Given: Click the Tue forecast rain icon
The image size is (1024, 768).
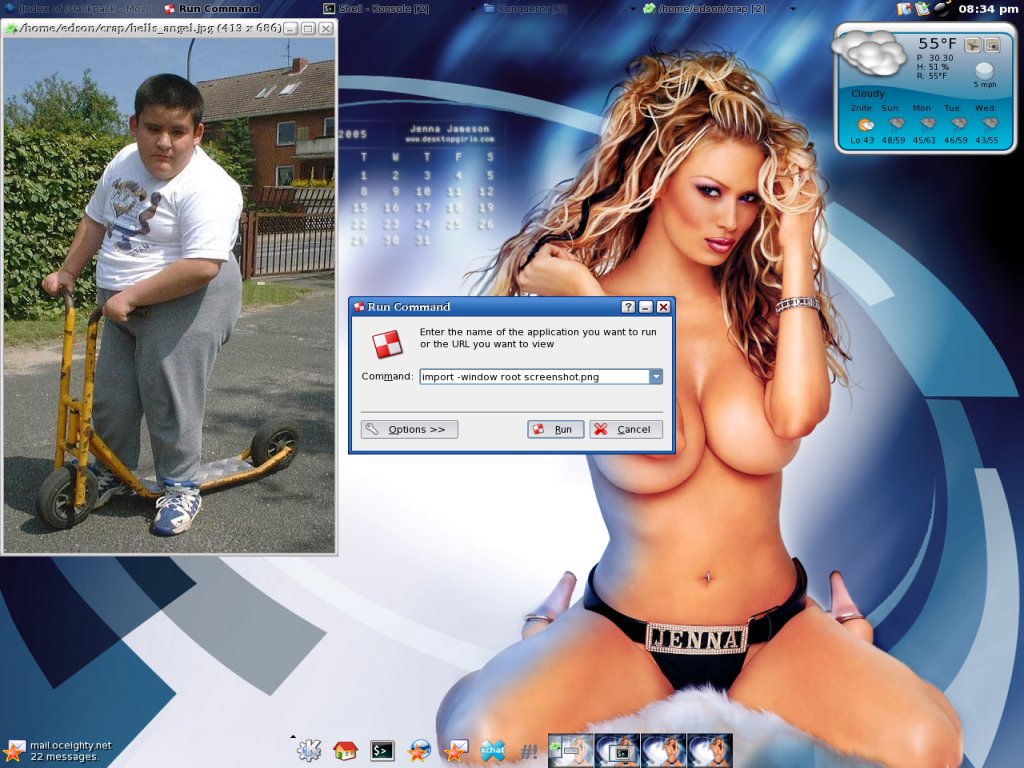Looking at the screenshot, I should click(958, 124).
